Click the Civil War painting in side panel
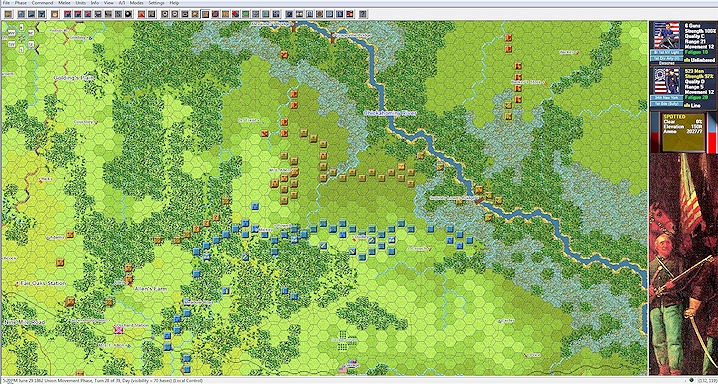 (683, 264)
